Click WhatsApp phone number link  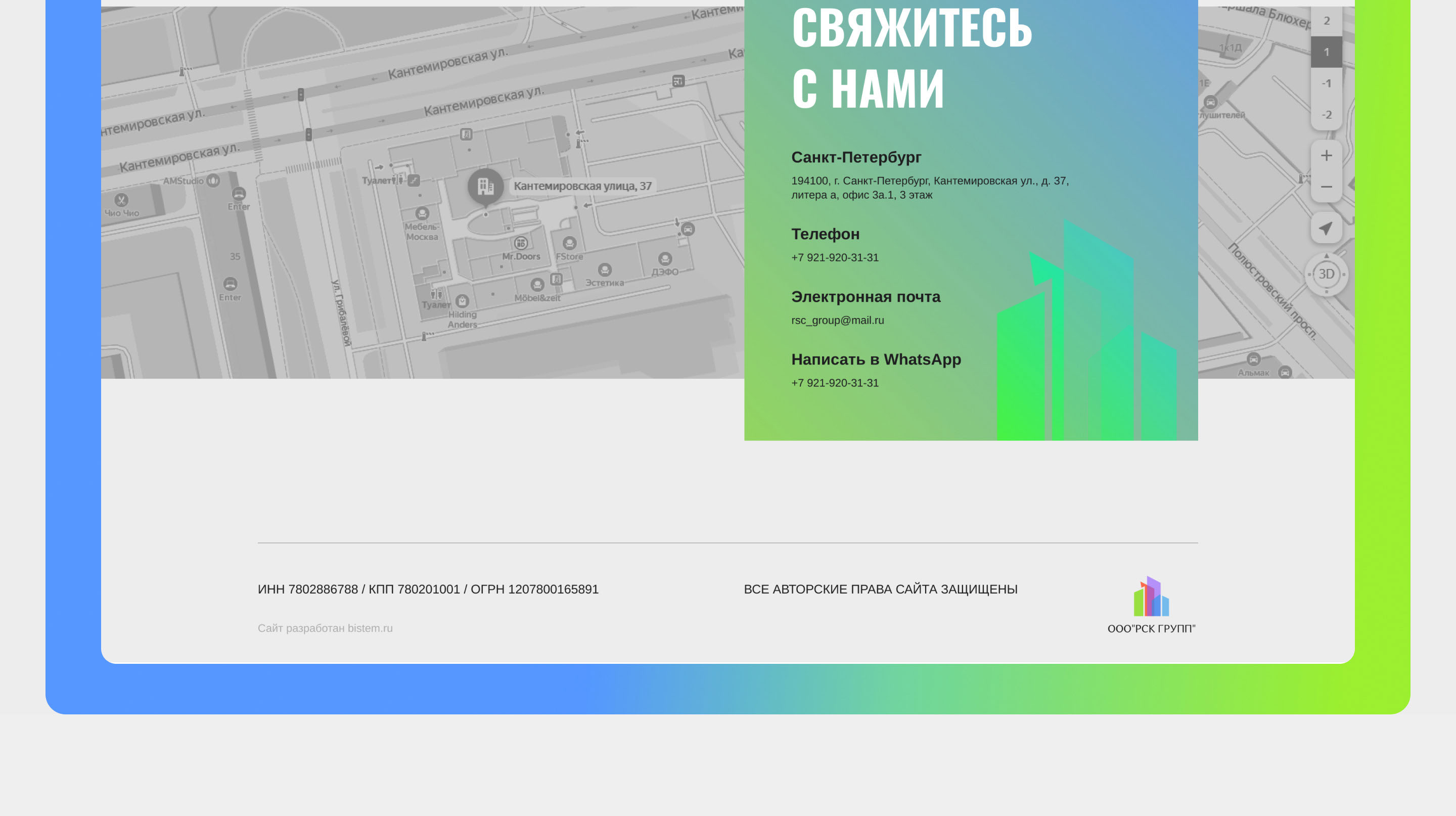[x=834, y=383]
